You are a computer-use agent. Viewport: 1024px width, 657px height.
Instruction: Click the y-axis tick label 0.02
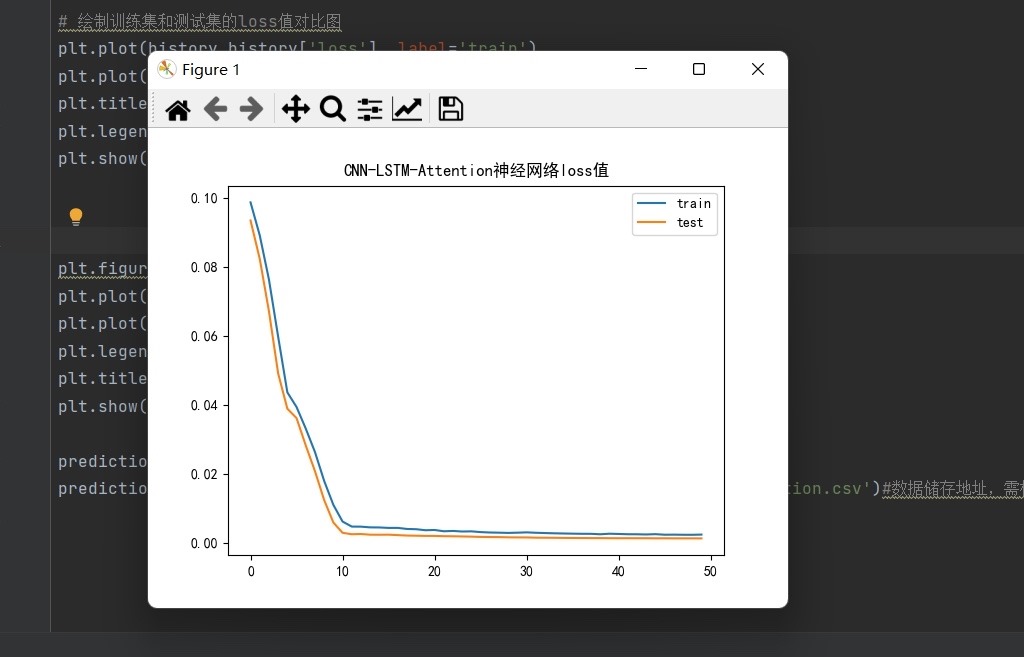204,474
